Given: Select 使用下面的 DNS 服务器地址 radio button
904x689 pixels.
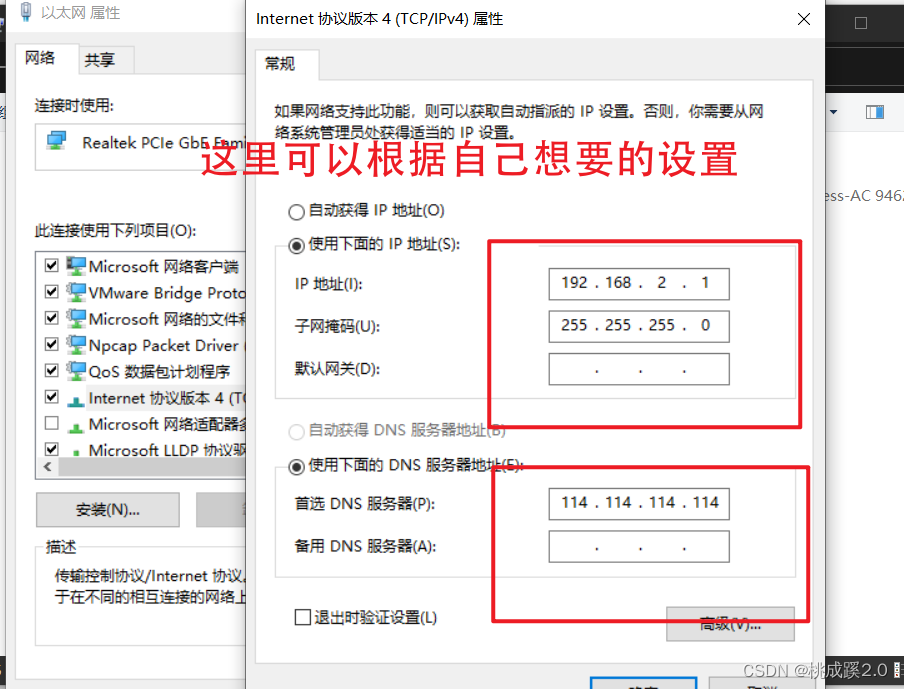Looking at the screenshot, I should [296, 466].
